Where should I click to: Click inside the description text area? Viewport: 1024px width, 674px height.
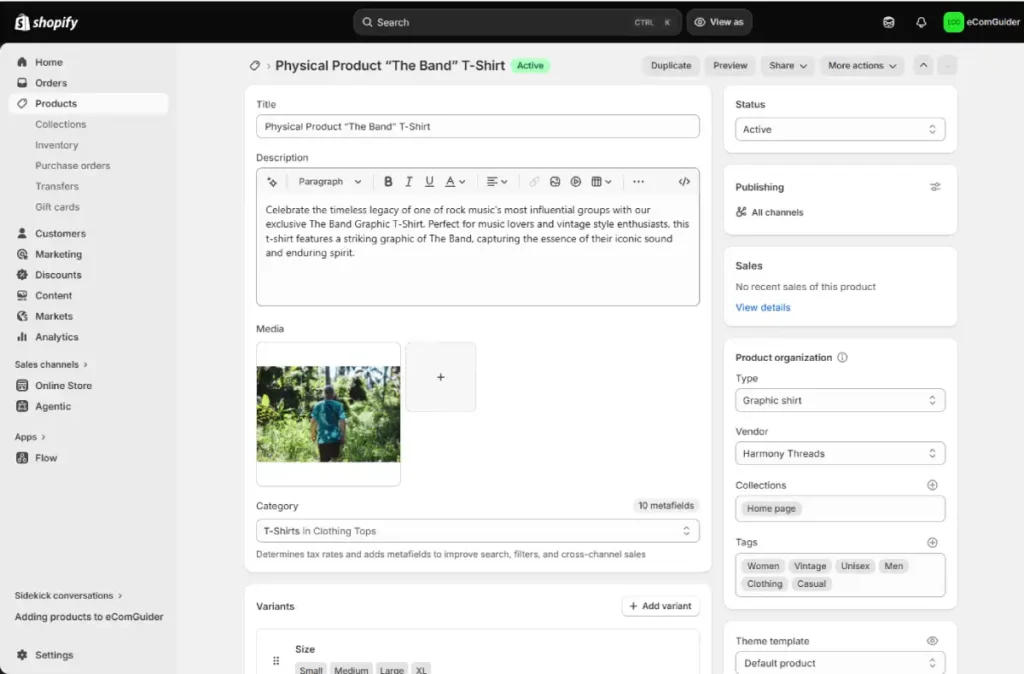(x=477, y=249)
